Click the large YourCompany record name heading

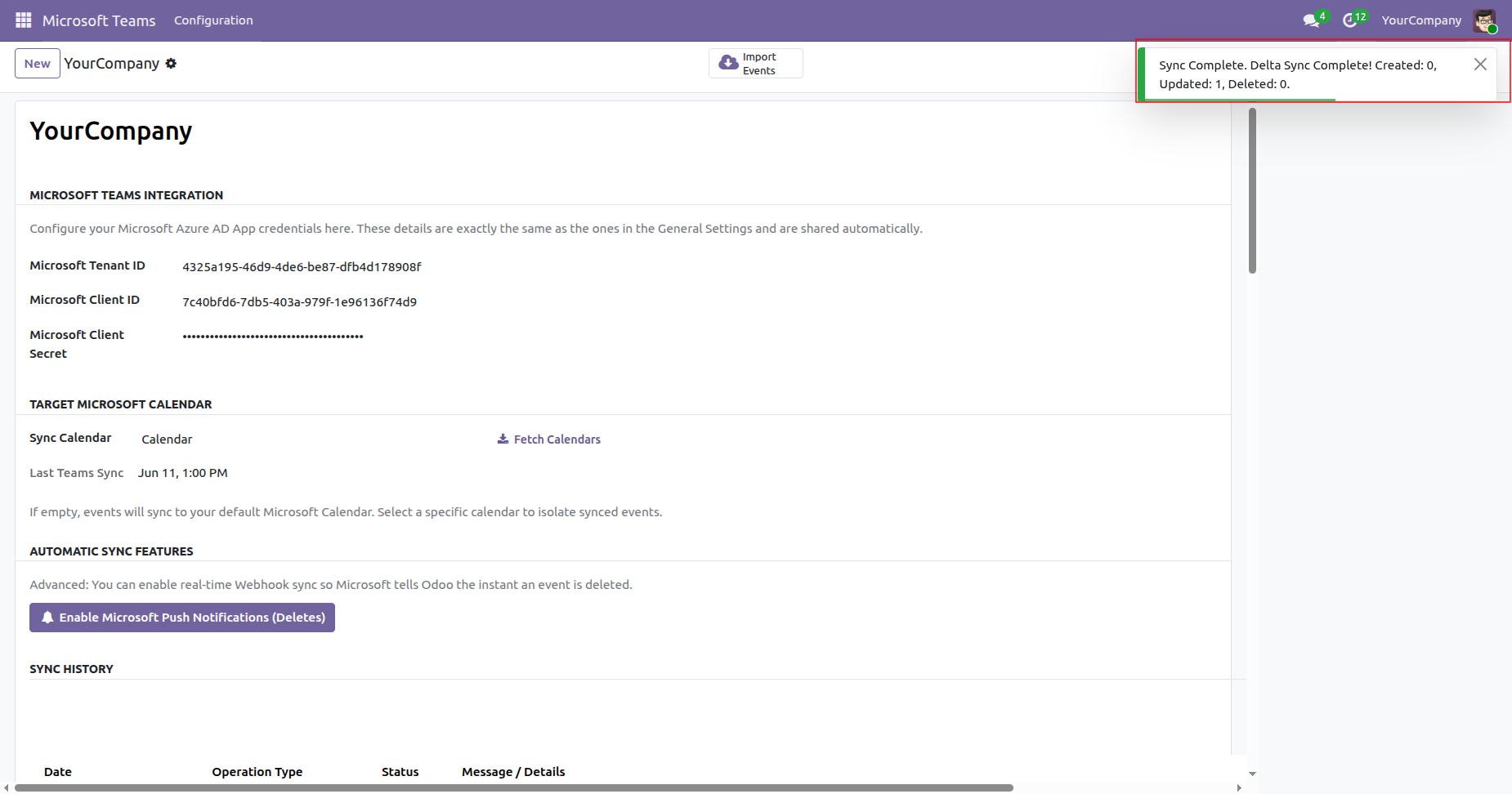point(111,132)
